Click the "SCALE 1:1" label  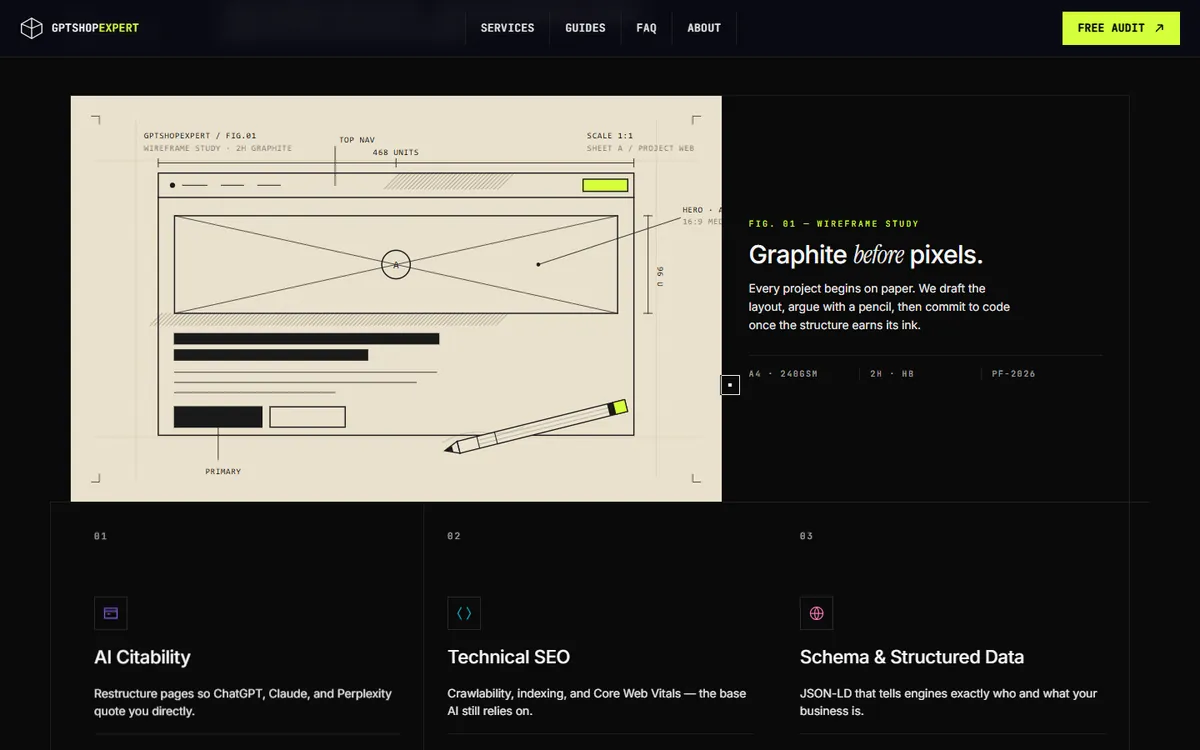click(x=610, y=136)
